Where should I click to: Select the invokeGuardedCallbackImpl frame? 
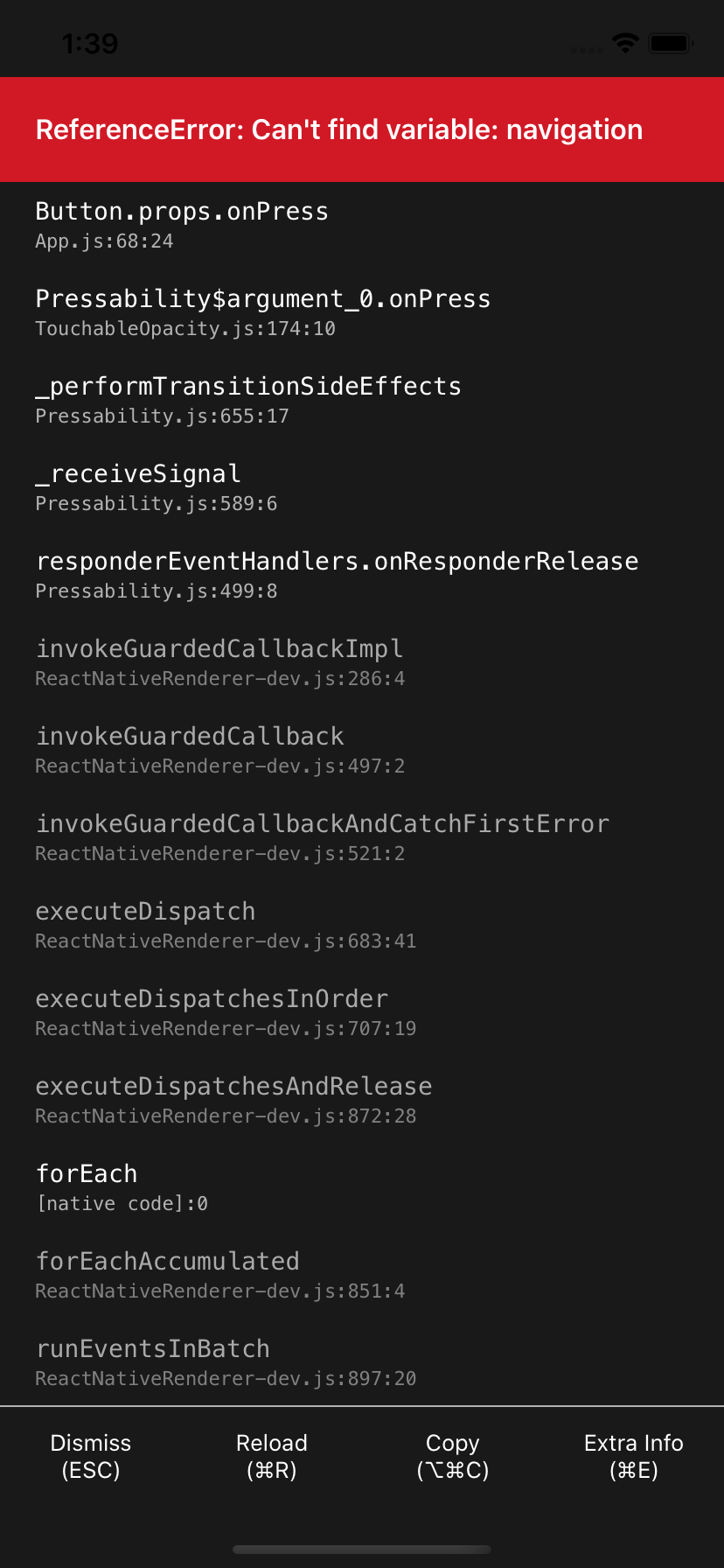pos(362,663)
